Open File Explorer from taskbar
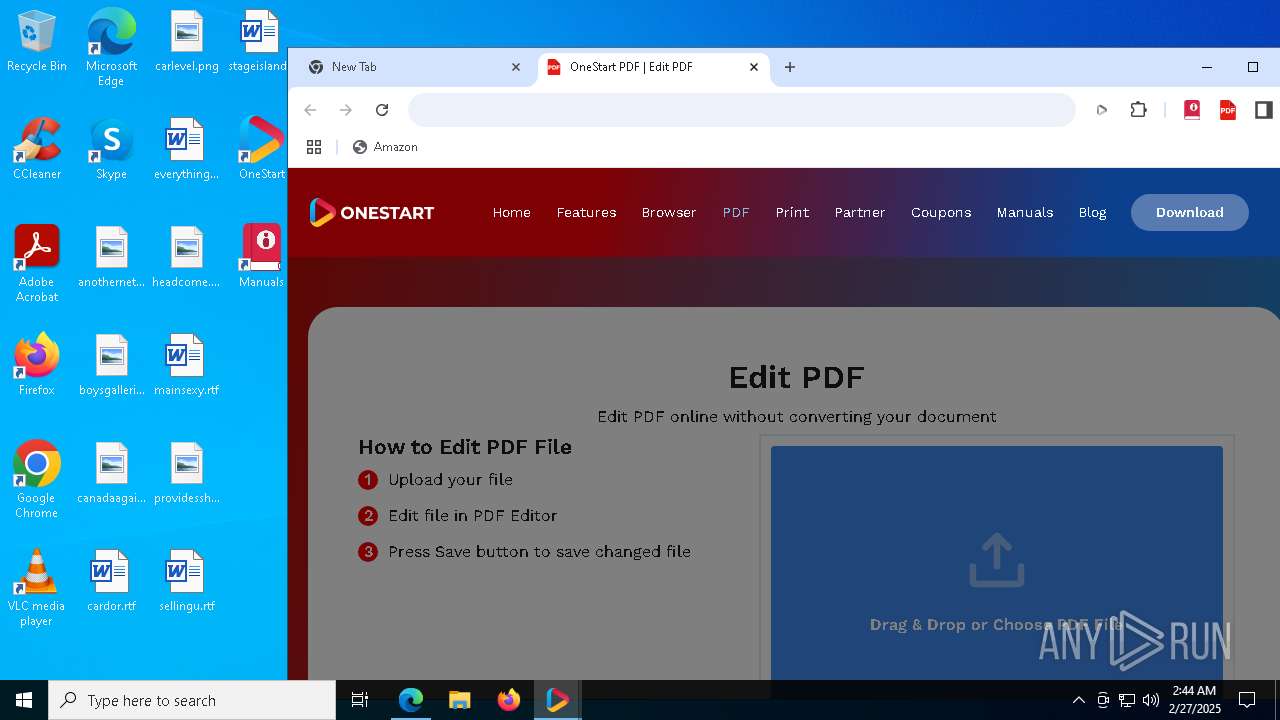The width and height of the screenshot is (1280, 720). click(459, 700)
